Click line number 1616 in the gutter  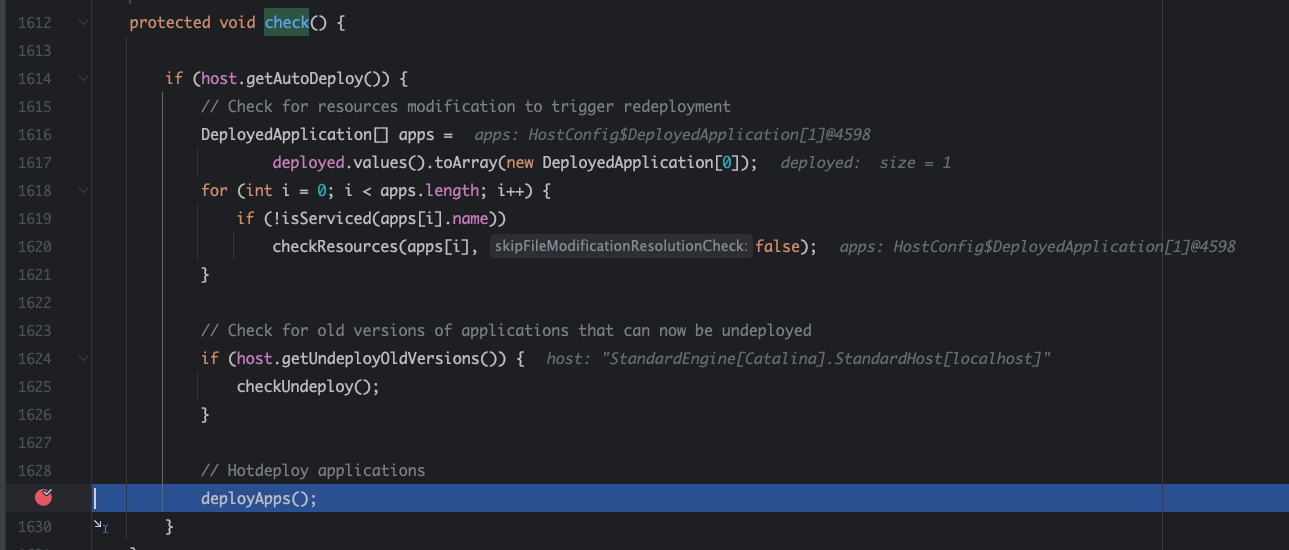(x=34, y=134)
